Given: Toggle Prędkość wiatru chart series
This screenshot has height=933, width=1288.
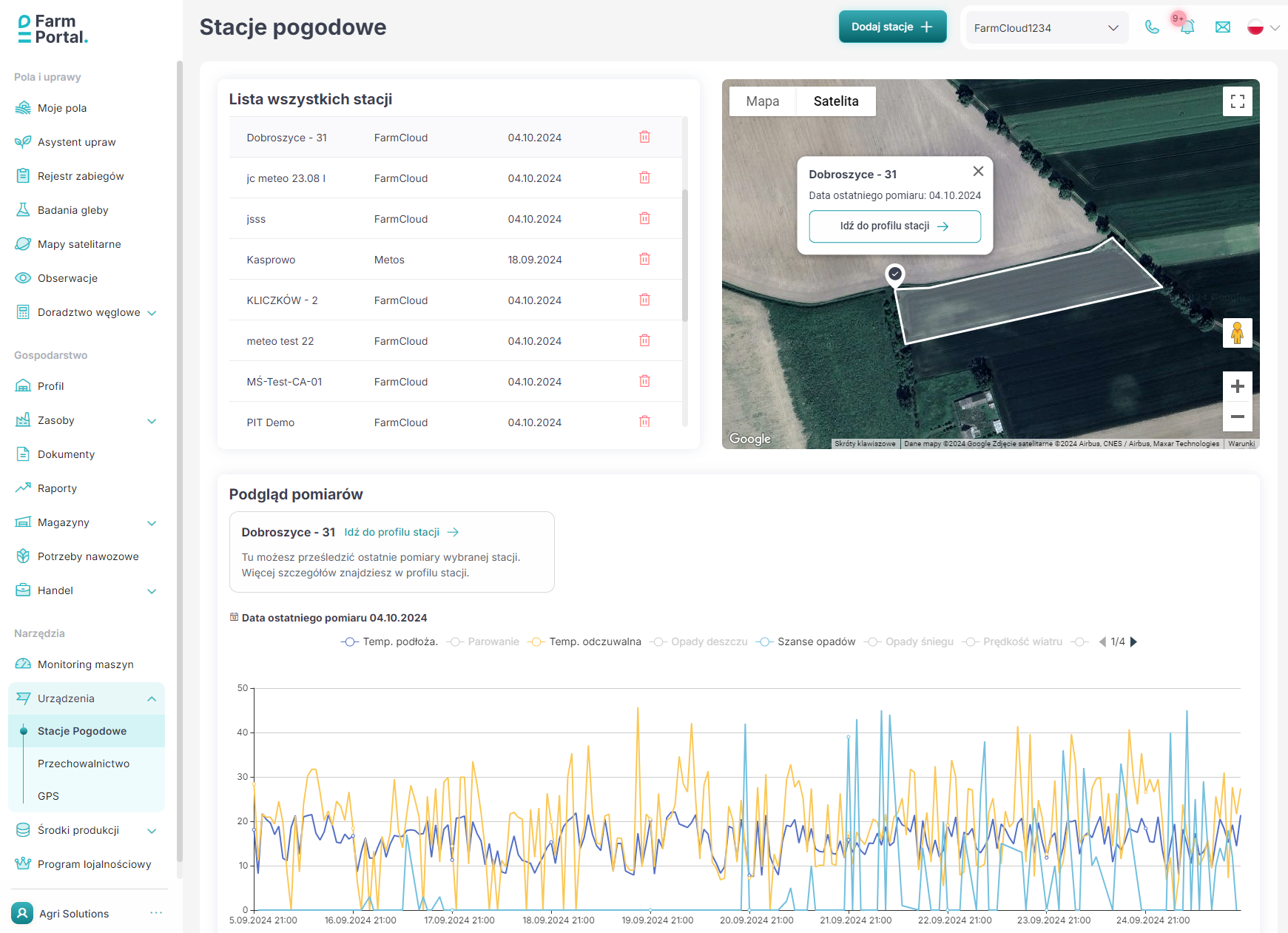Looking at the screenshot, I should [1012, 641].
